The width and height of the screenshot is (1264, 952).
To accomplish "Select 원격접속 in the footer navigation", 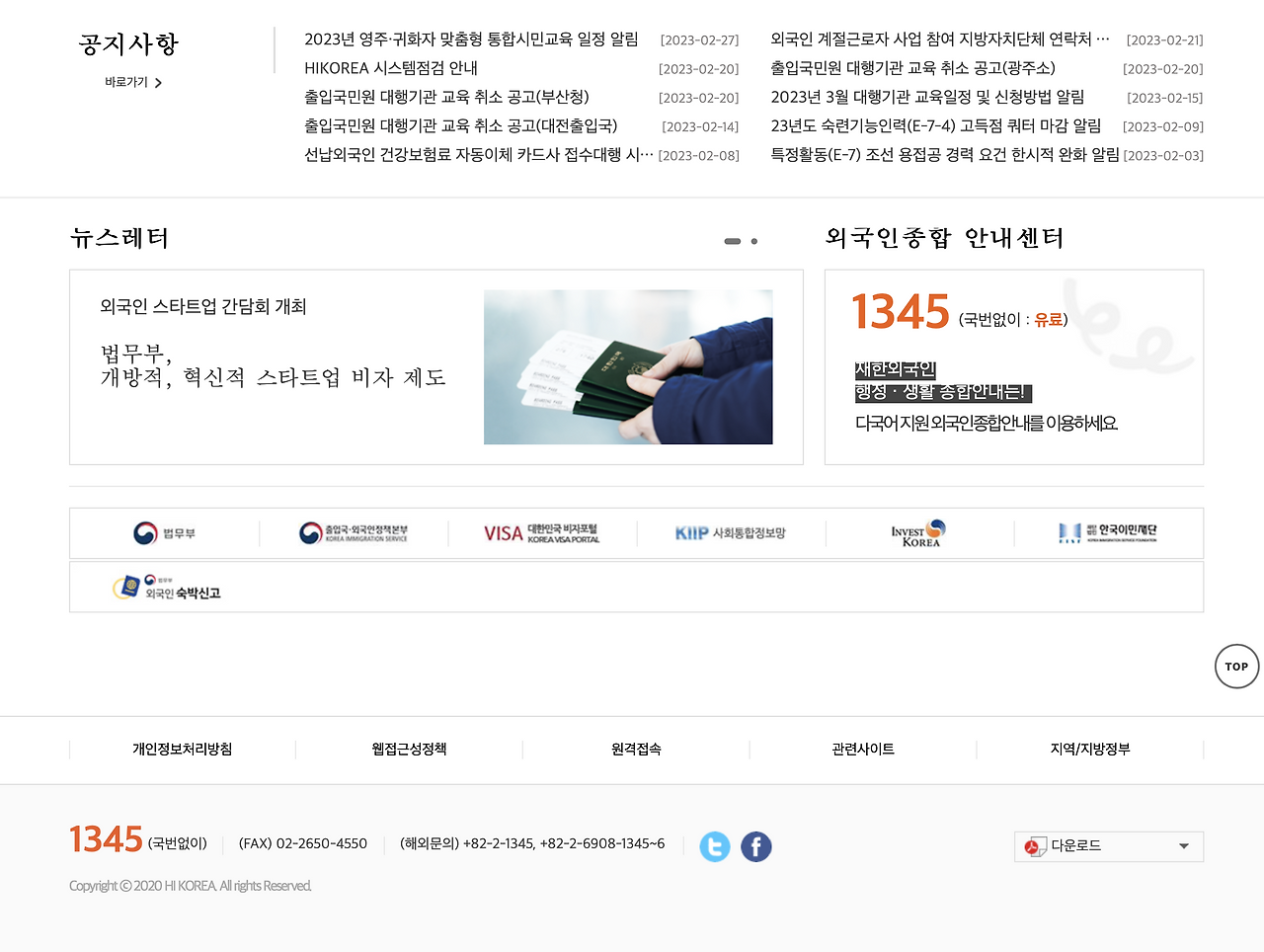I will 636,749.
